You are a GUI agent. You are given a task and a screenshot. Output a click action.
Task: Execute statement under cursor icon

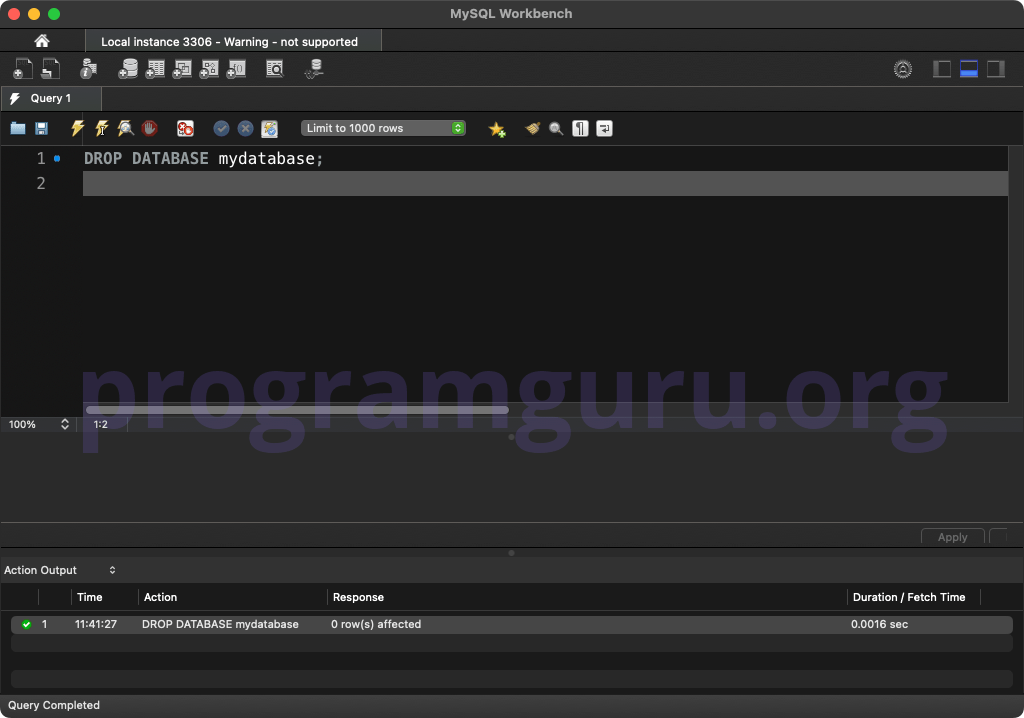click(101, 128)
